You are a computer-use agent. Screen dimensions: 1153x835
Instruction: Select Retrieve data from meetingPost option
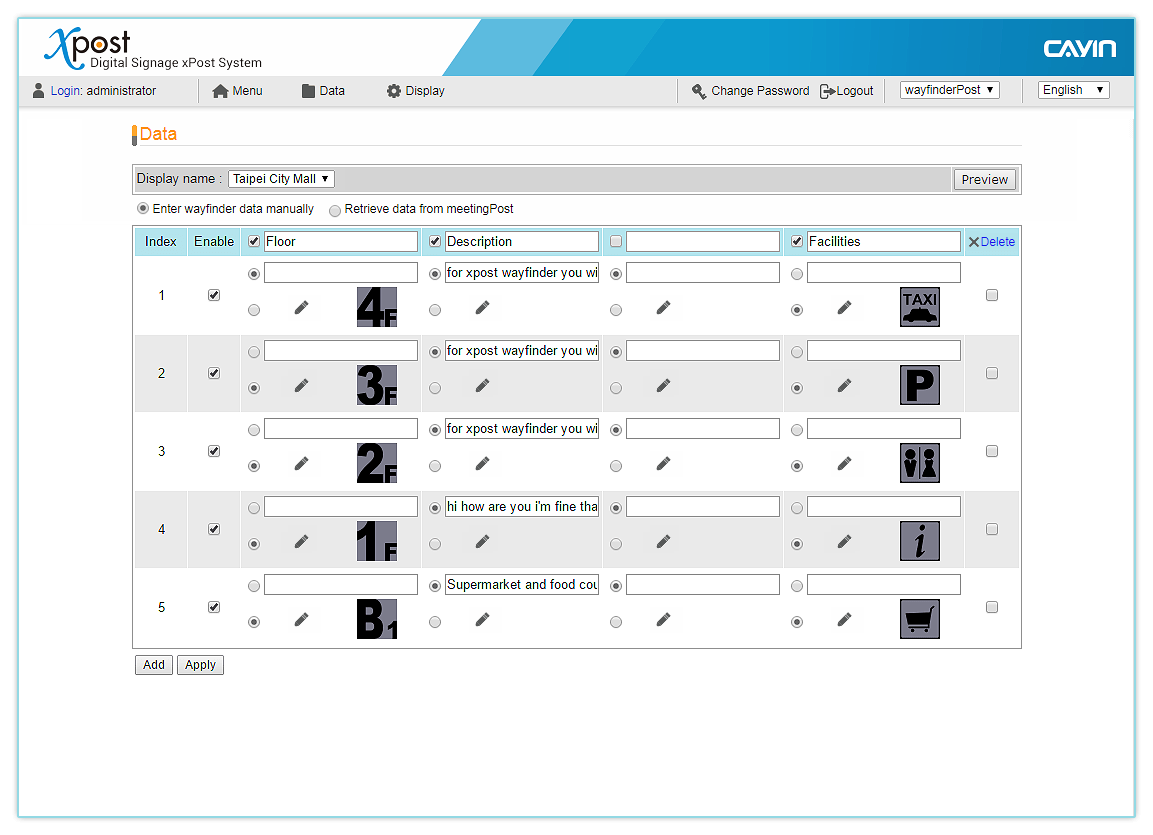point(335,209)
